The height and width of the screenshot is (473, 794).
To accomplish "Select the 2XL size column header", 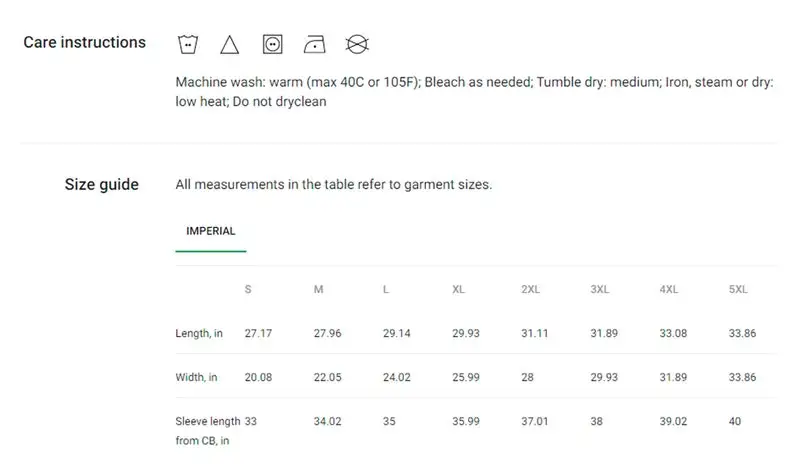I will point(530,289).
